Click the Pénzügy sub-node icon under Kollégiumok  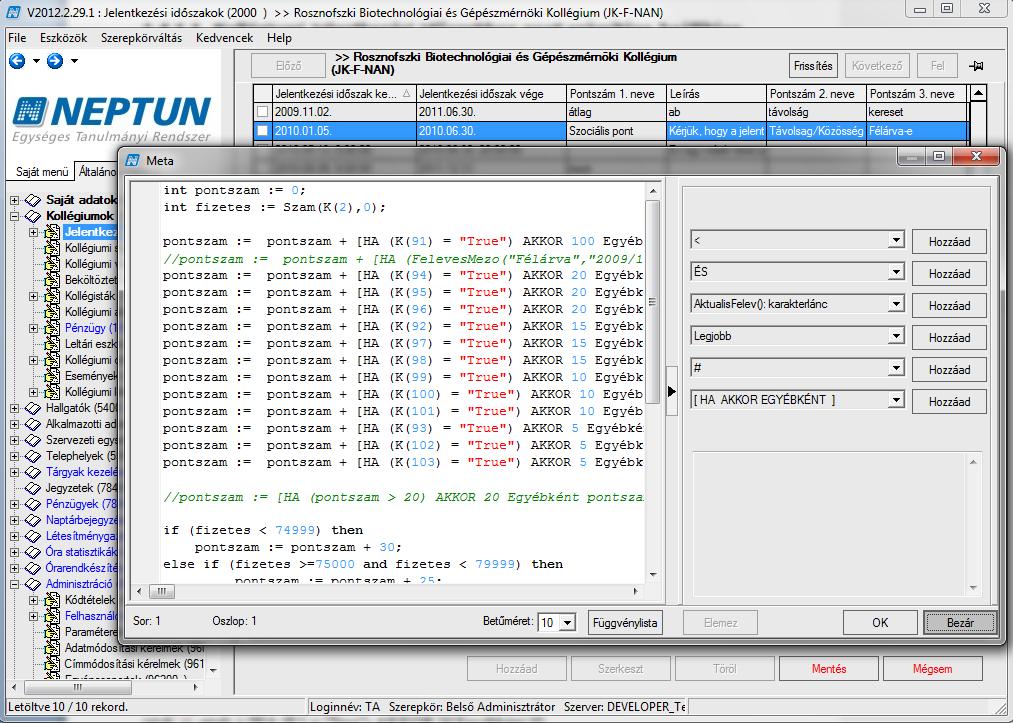pyautogui.click(x=52, y=328)
